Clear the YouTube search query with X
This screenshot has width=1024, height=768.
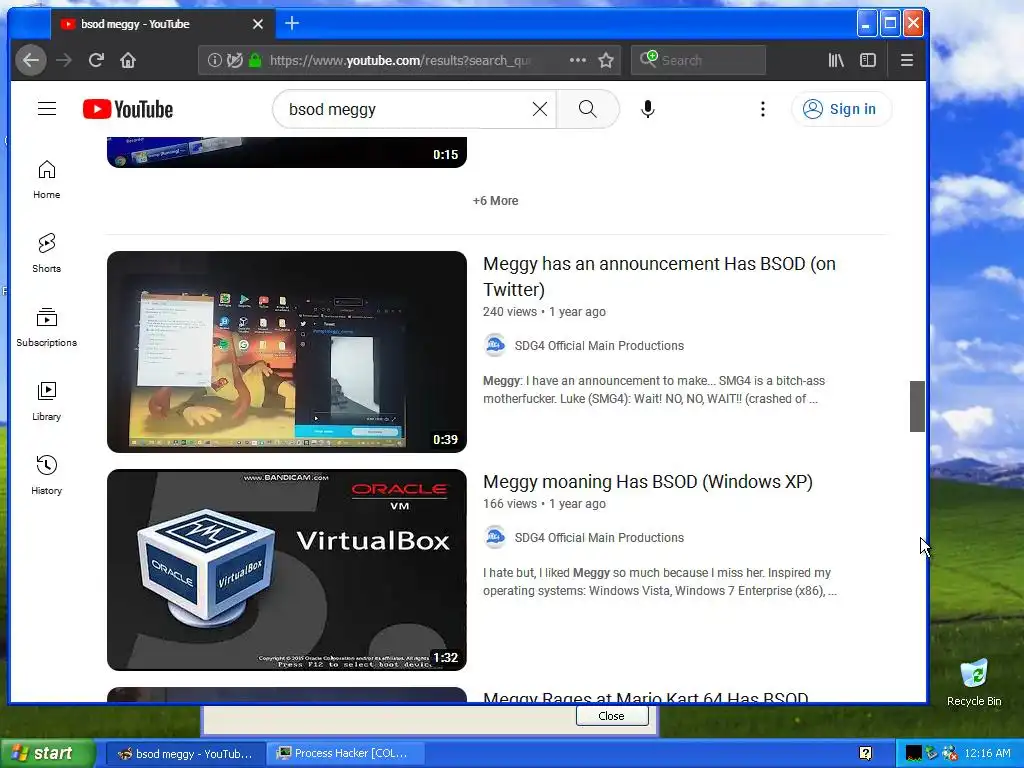pos(540,109)
